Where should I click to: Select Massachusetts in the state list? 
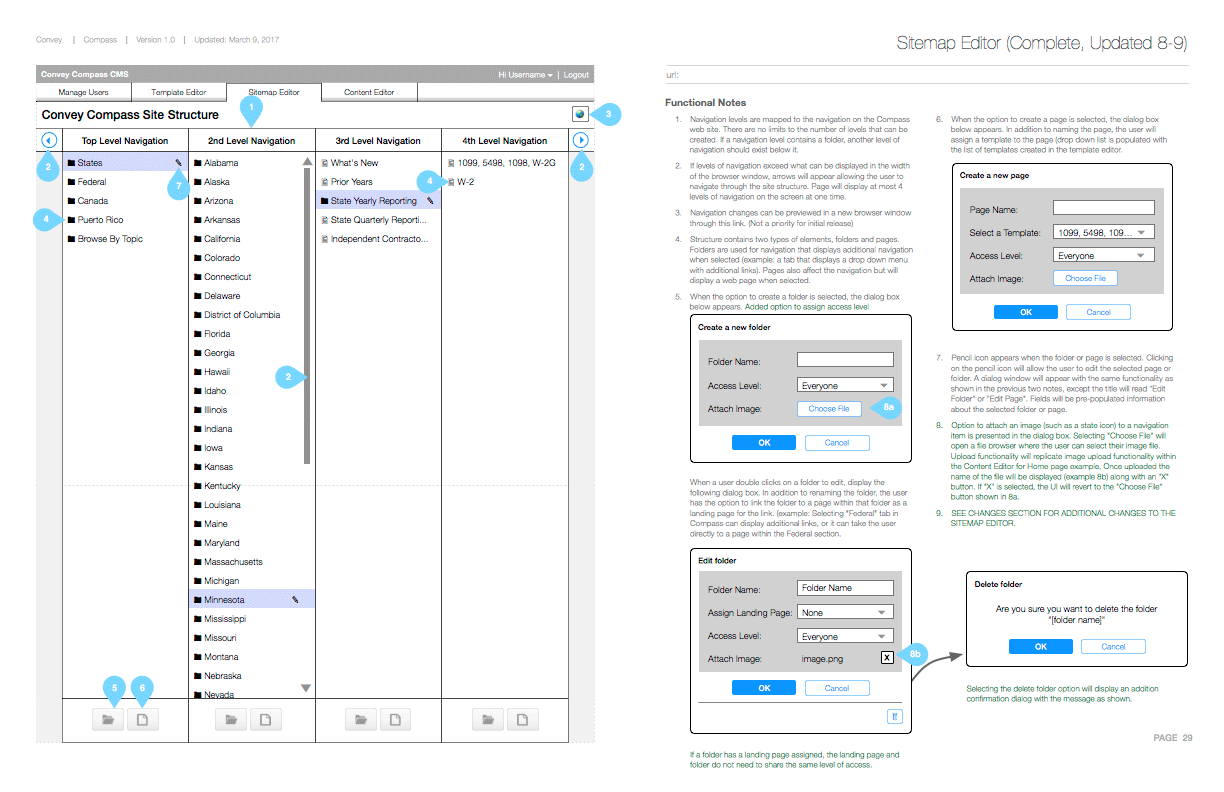pyautogui.click(x=233, y=562)
